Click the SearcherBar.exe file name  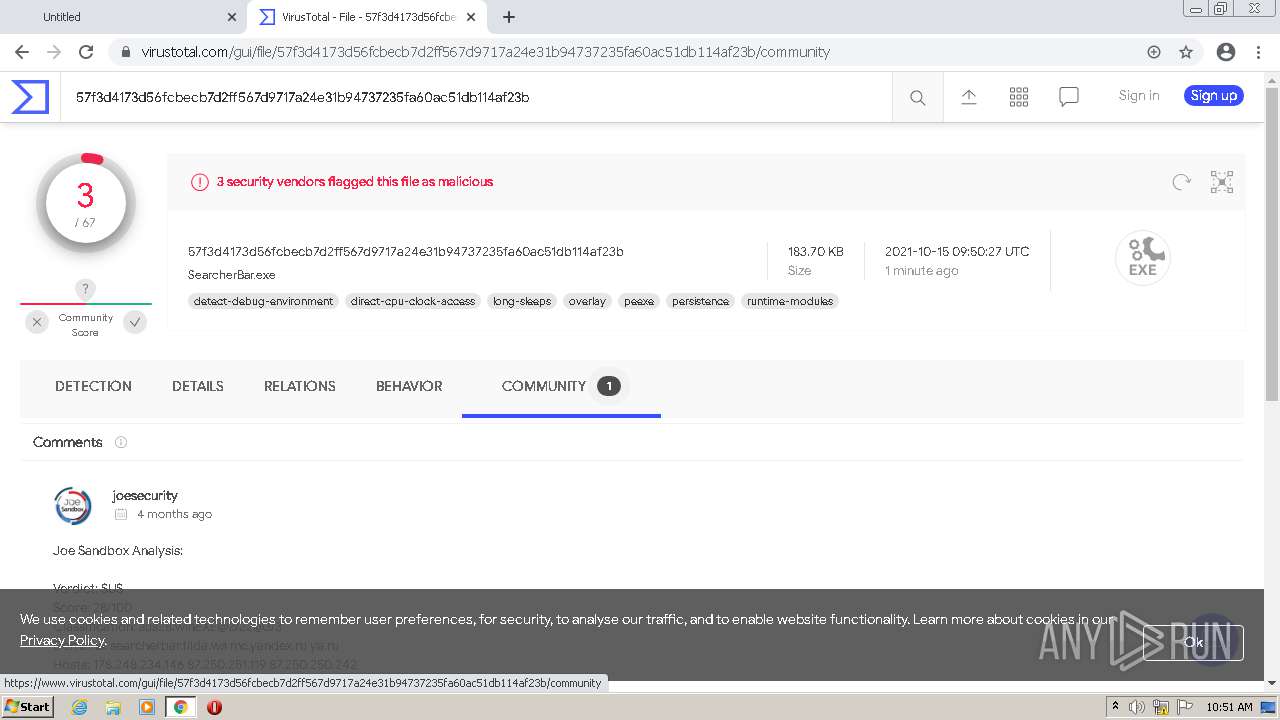pyautogui.click(x=232, y=274)
